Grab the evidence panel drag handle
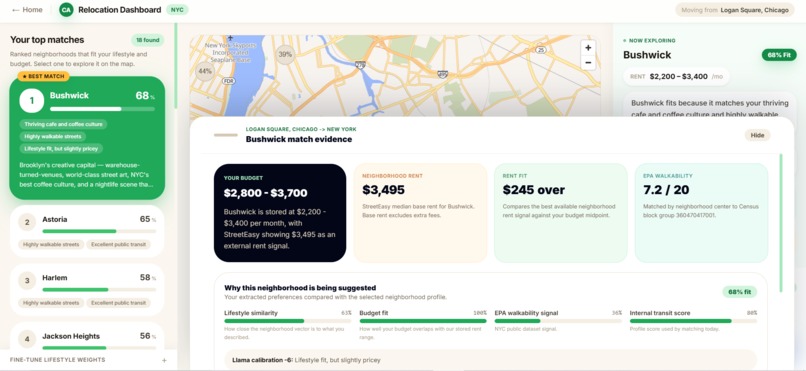This screenshot has height=371, width=806. point(226,135)
